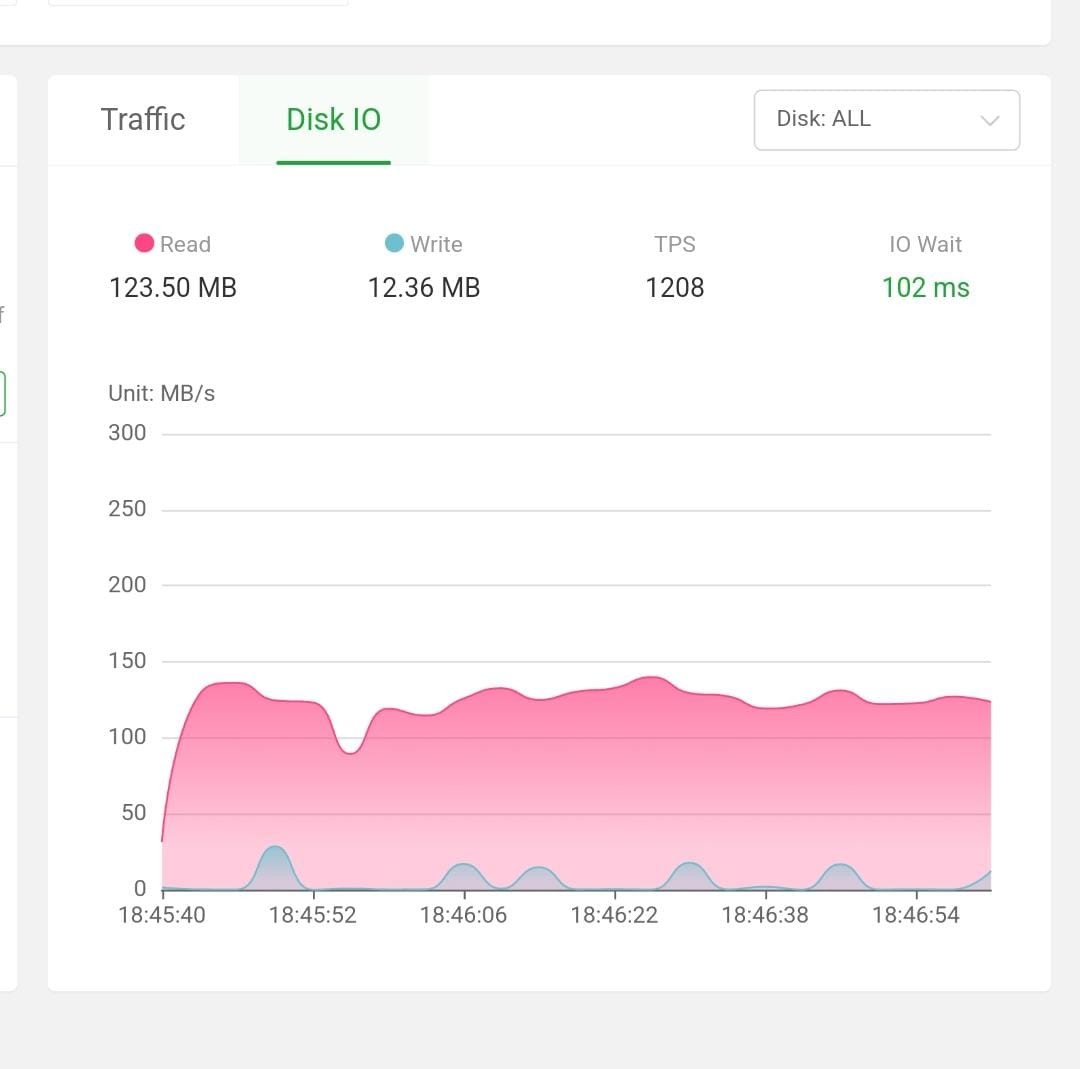Click the 18:46:54 time axis label
1080x1069 pixels.
point(916,915)
